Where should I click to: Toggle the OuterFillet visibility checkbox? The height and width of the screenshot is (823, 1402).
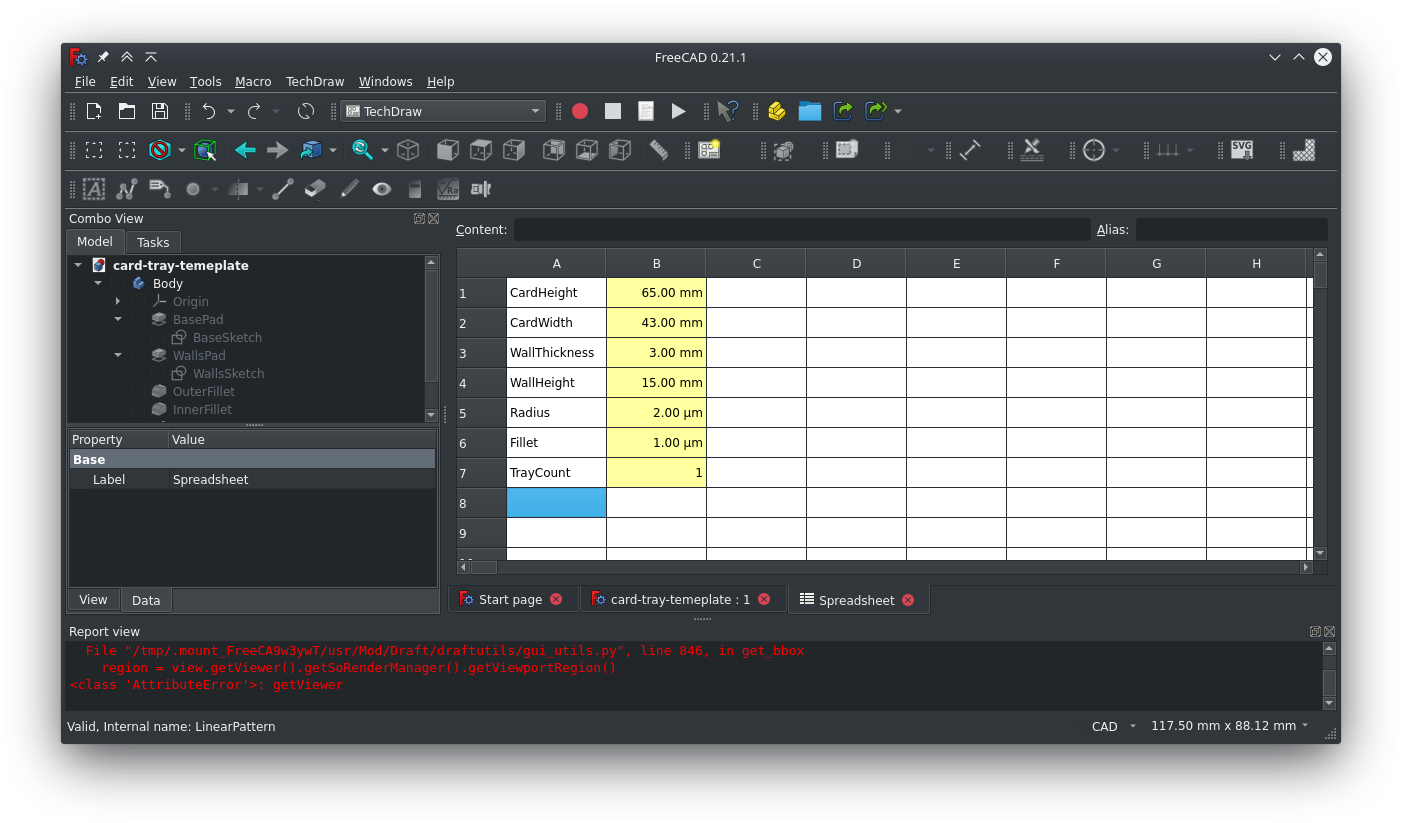[x=138, y=392]
